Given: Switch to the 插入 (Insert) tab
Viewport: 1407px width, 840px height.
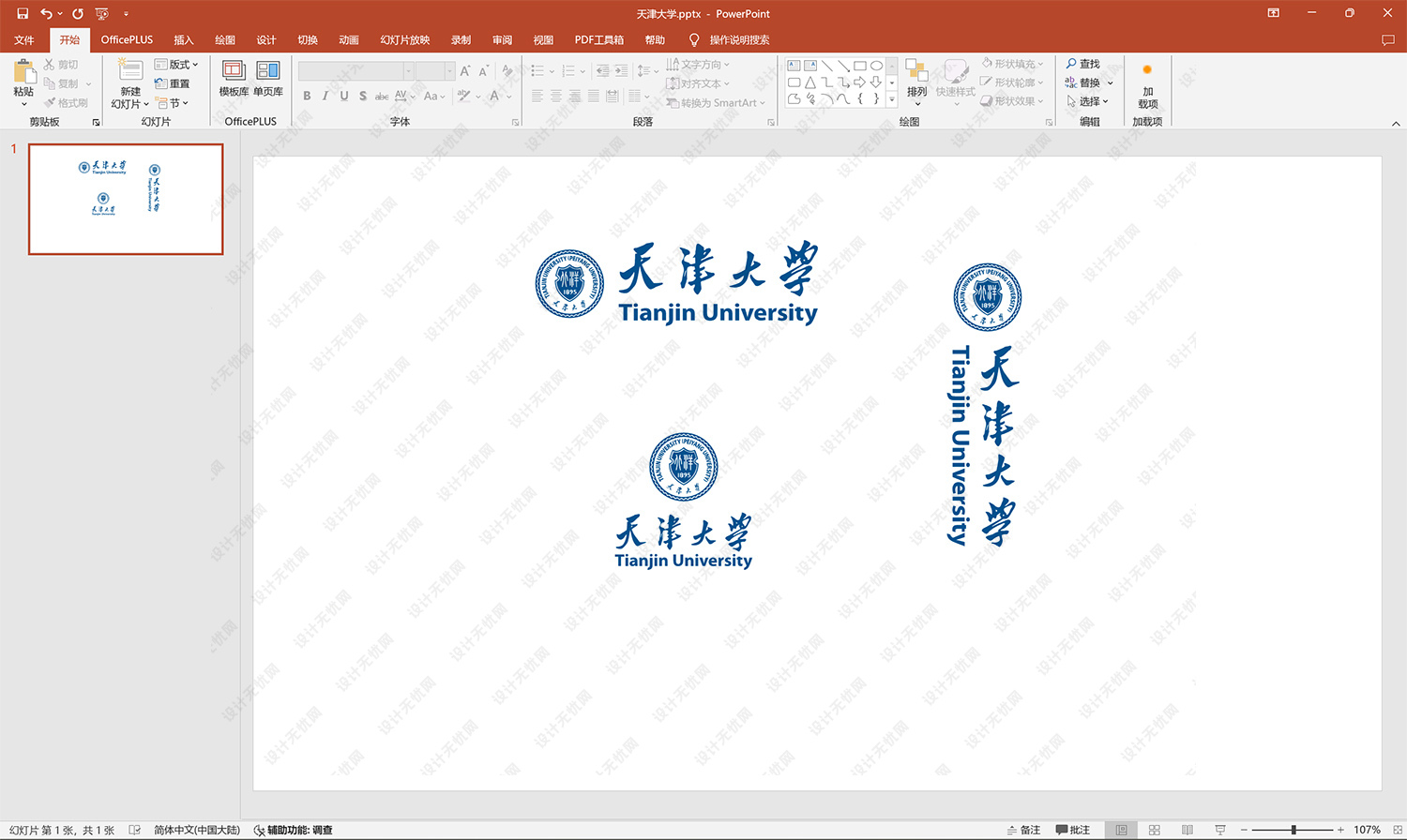Looking at the screenshot, I should (x=184, y=39).
